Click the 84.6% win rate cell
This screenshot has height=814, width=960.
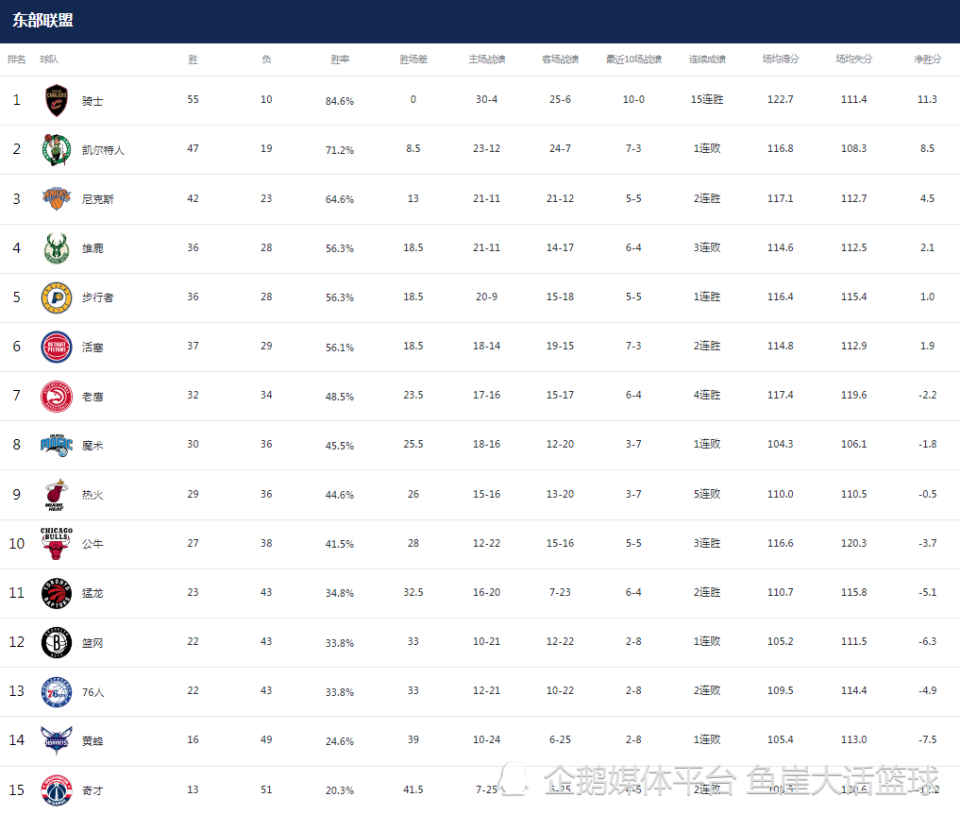[340, 101]
